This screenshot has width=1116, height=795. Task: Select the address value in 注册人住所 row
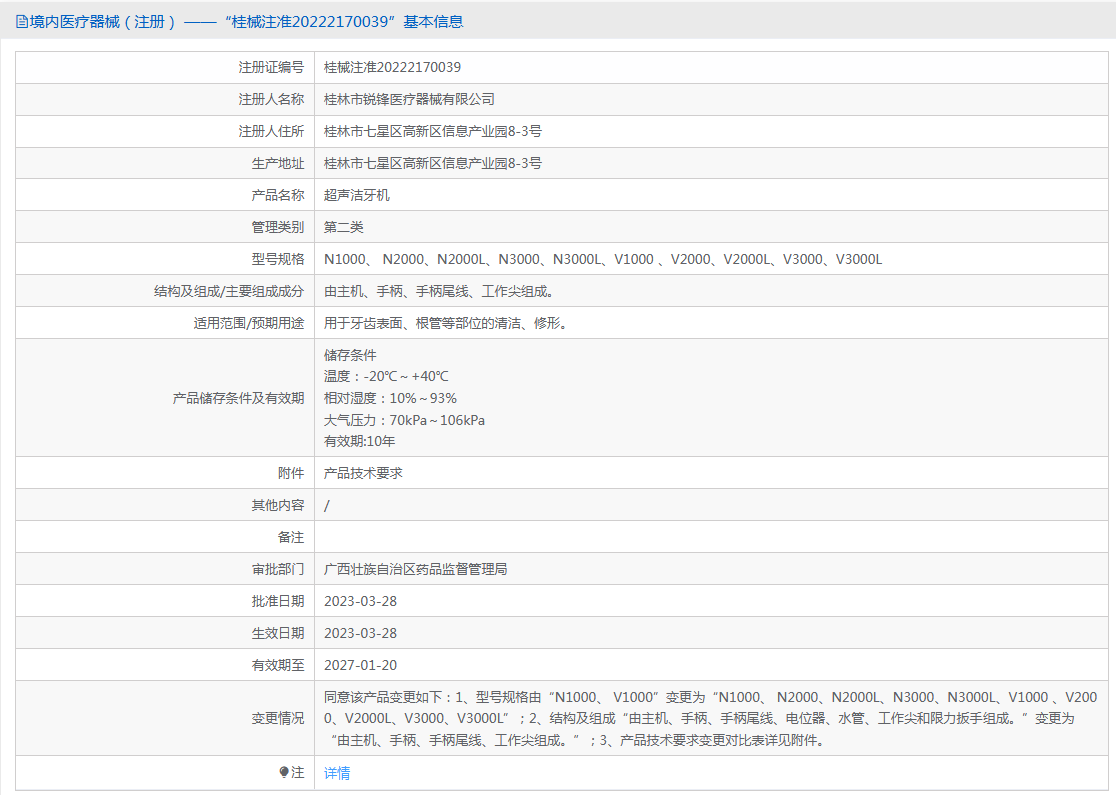click(x=433, y=131)
